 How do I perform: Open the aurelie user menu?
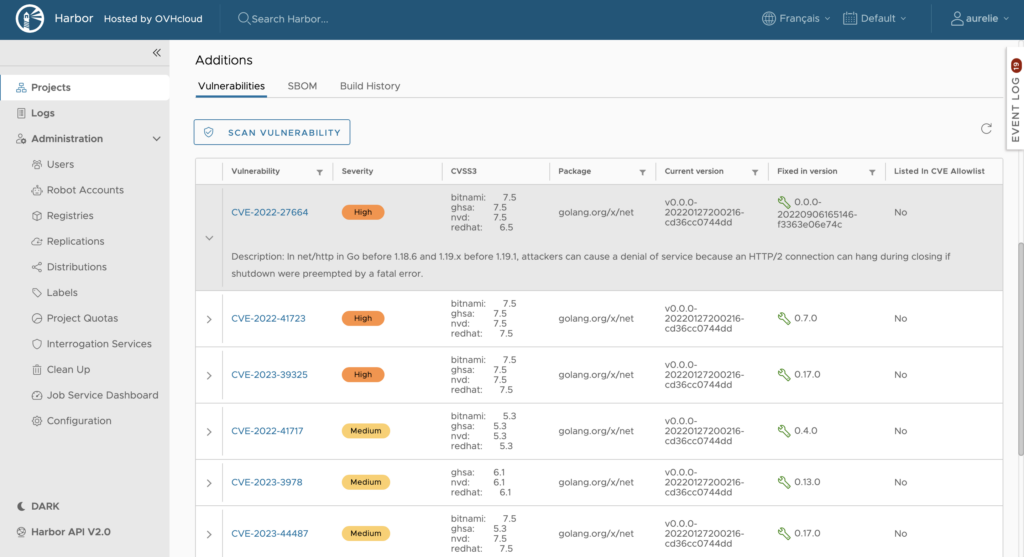(x=978, y=19)
